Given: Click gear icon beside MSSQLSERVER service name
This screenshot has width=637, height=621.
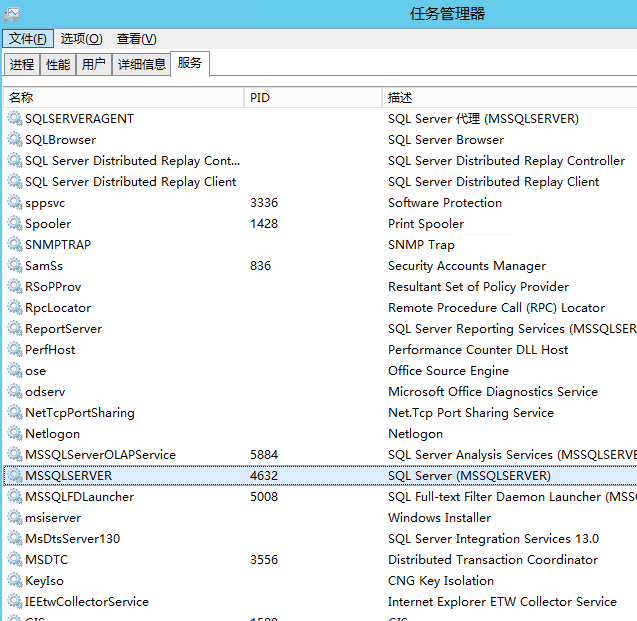Looking at the screenshot, I should pos(15,475).
